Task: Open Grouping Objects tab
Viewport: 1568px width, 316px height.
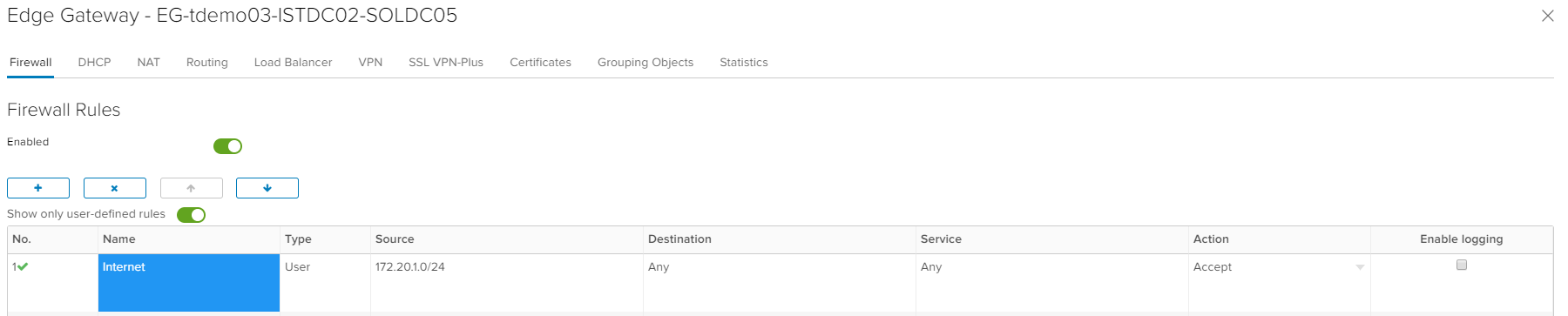Action: [645, 63]
